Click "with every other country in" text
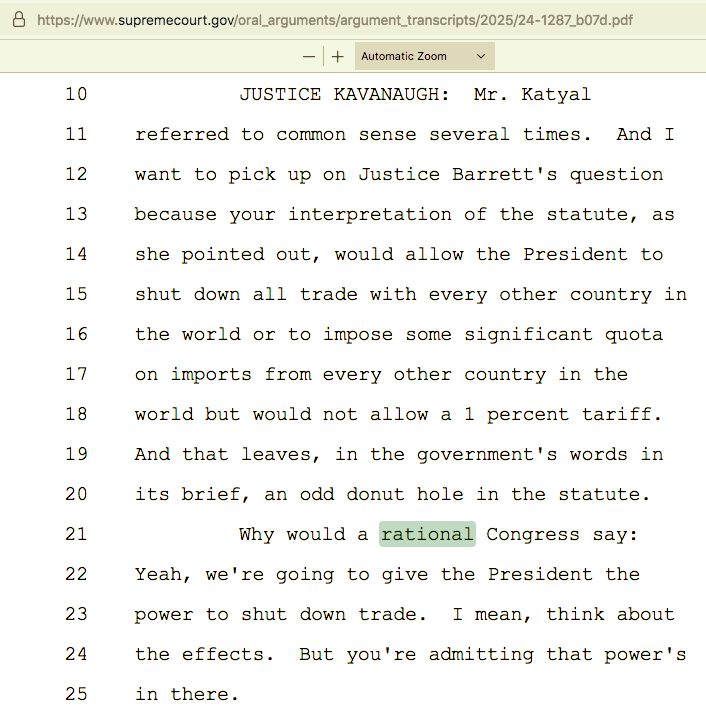The height and width of the screenshot is (724, 706). click(x=528, y=295)
